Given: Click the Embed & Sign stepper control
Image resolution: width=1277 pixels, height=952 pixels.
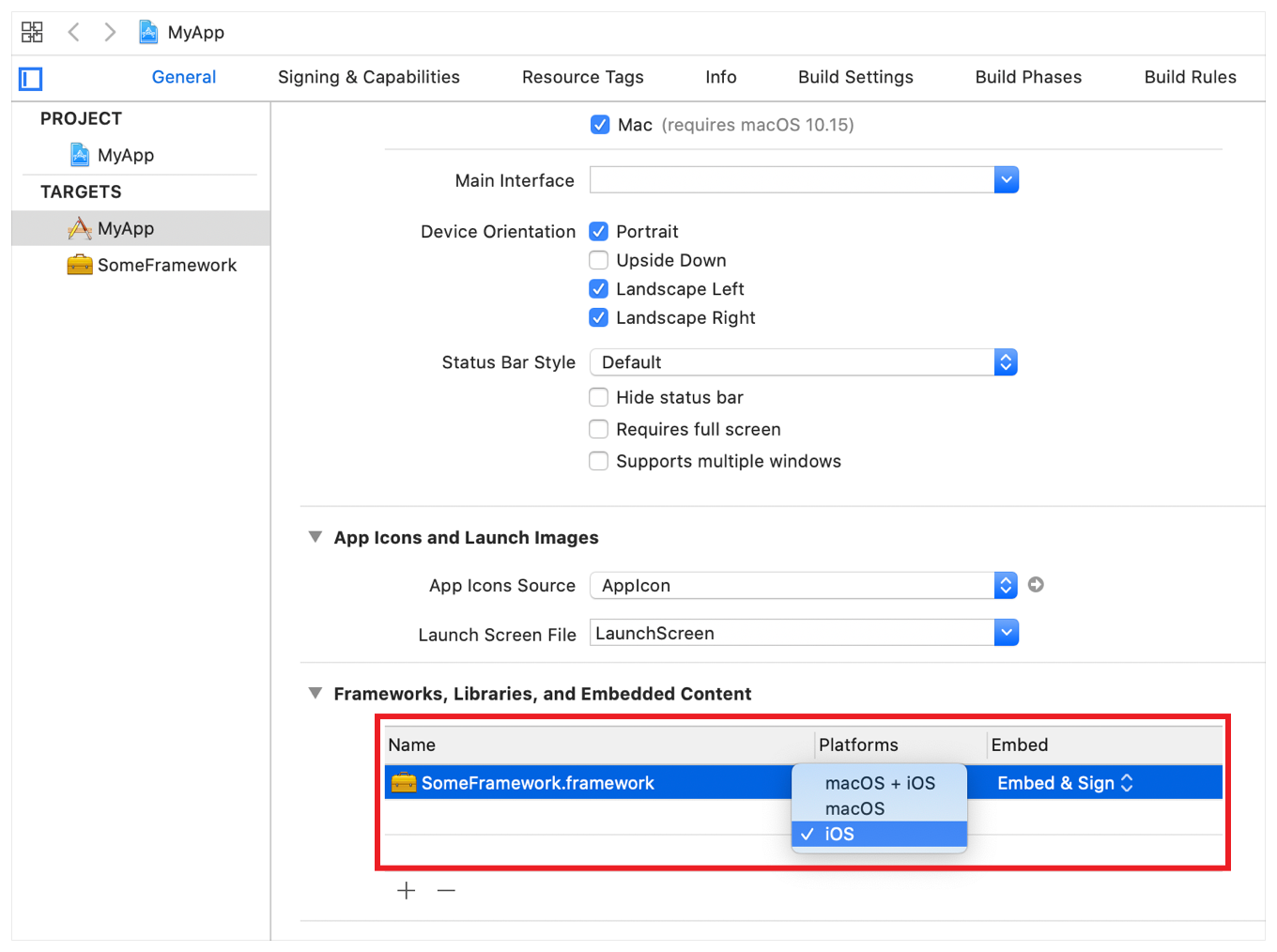Looking at the screenshot, I should (1126, 782).
